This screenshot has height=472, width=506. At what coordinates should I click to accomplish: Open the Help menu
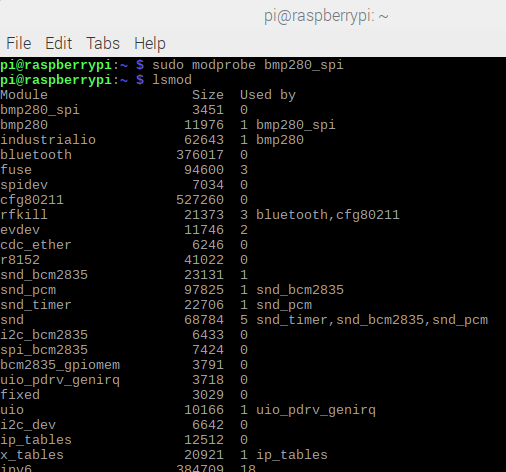coord(150,44)
